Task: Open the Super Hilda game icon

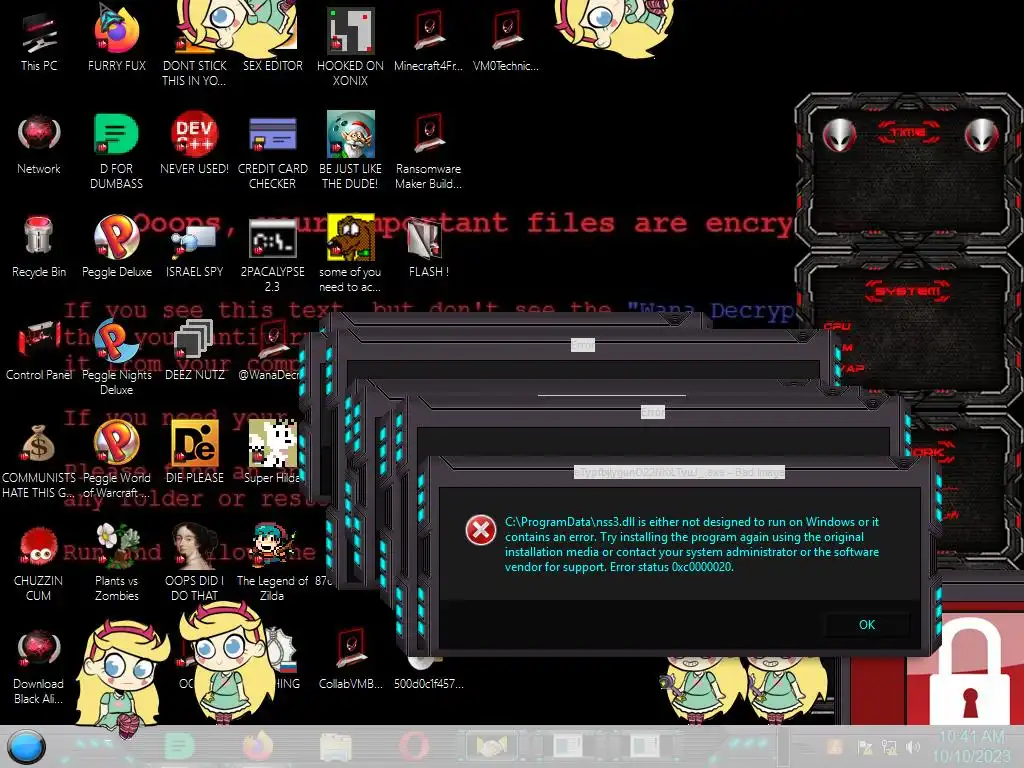Action: (272, 452)
